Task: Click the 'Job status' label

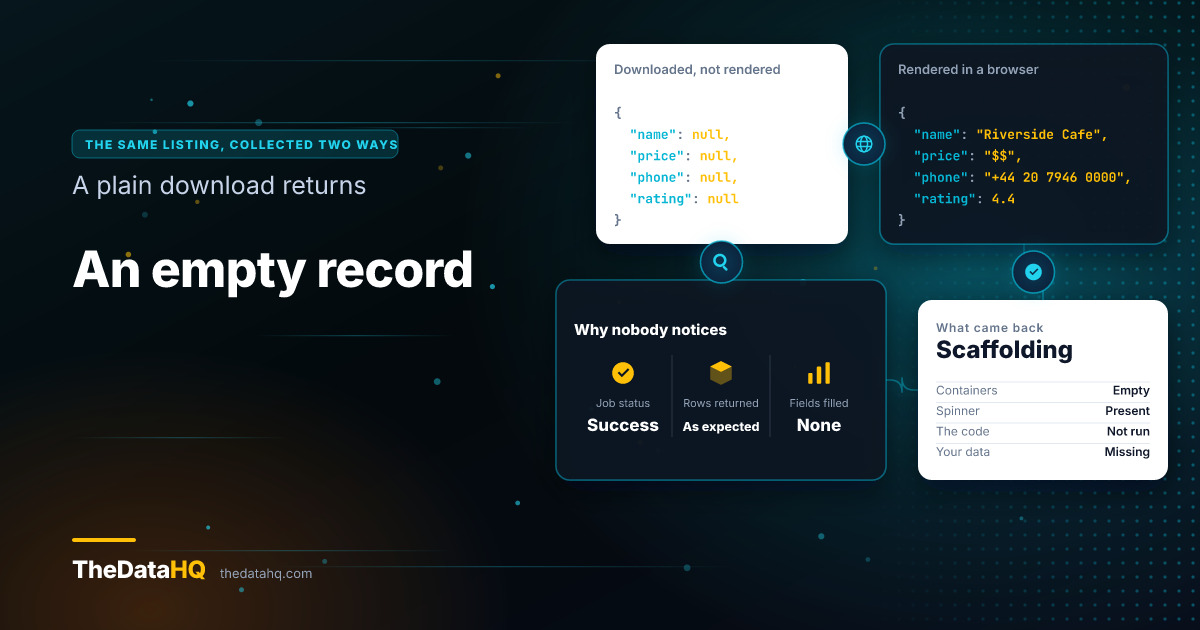Action: [623, 404]
